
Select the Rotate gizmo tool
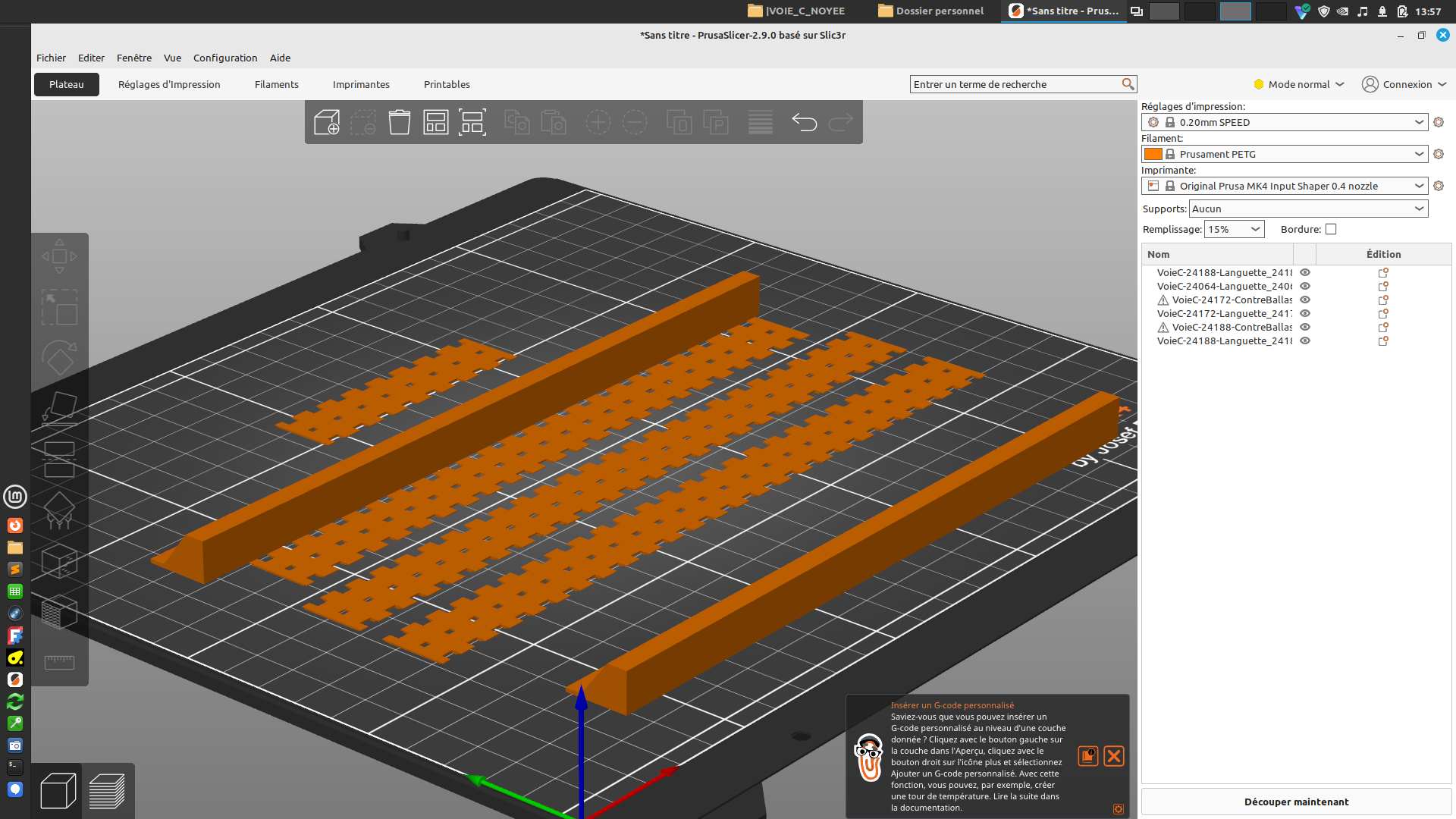pos(59,357)
